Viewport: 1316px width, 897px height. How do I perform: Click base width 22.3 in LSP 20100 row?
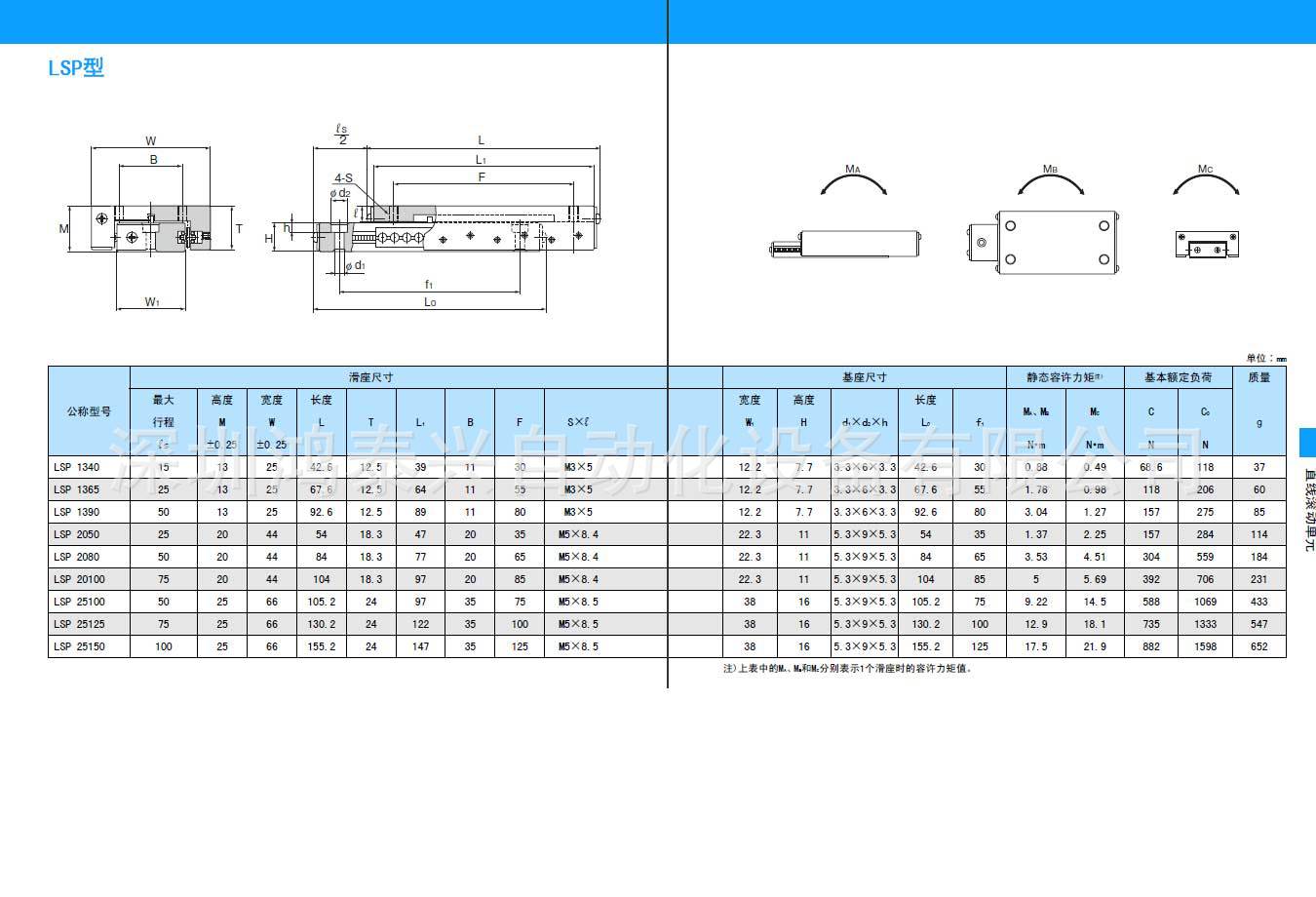click(x=750, y=579)
